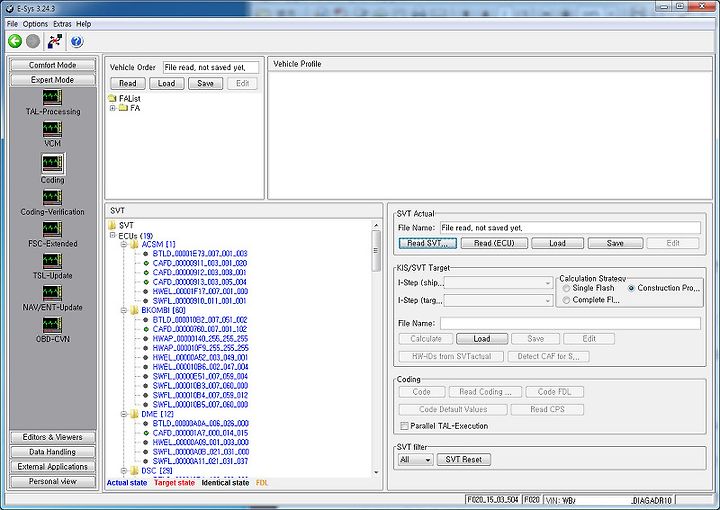This screenshot has width=720, height=510.
Task: Select the SVT root folder icon
Action: tap(112, 225)
